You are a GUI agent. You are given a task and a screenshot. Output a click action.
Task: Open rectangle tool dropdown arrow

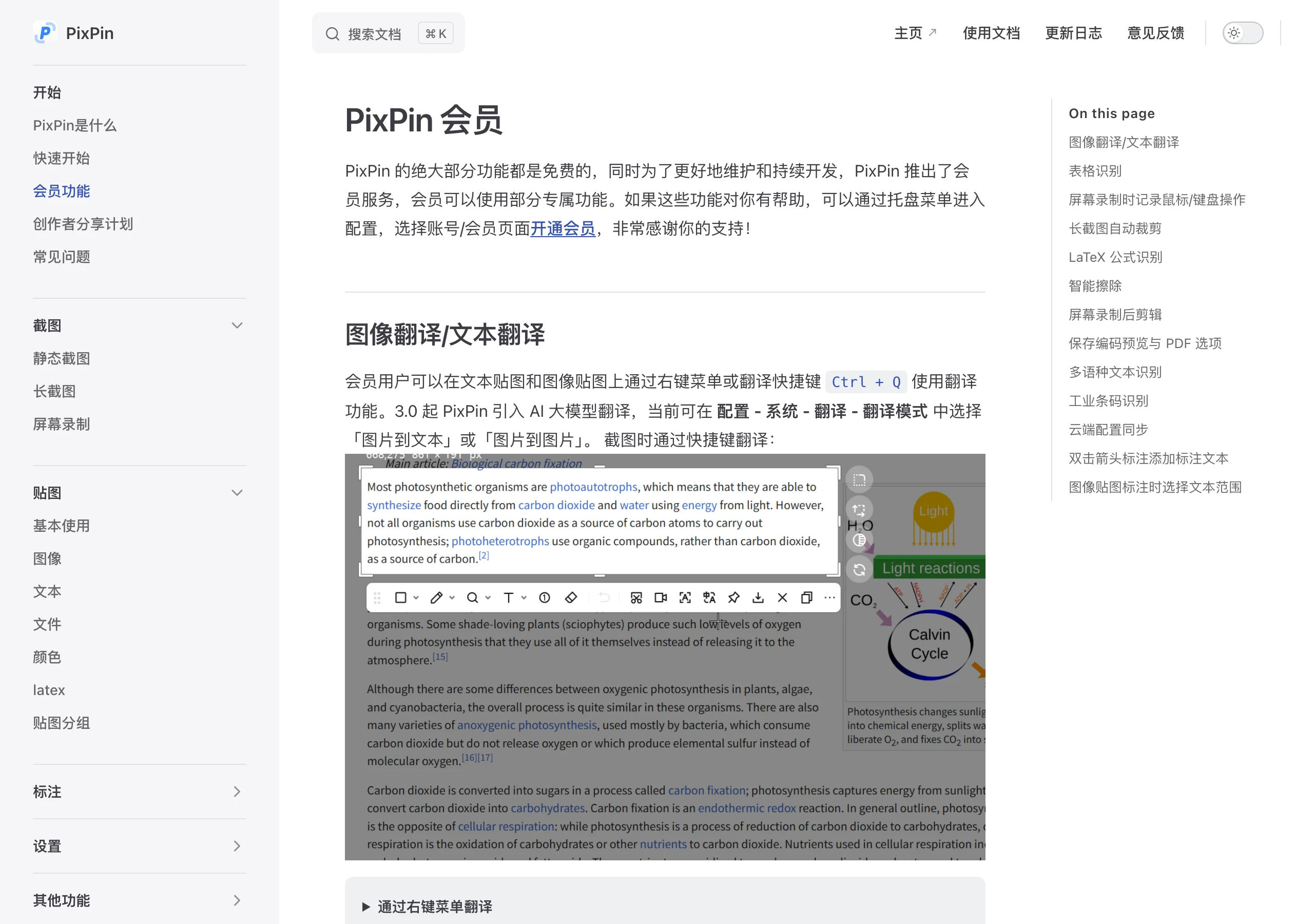pos(416,598)
